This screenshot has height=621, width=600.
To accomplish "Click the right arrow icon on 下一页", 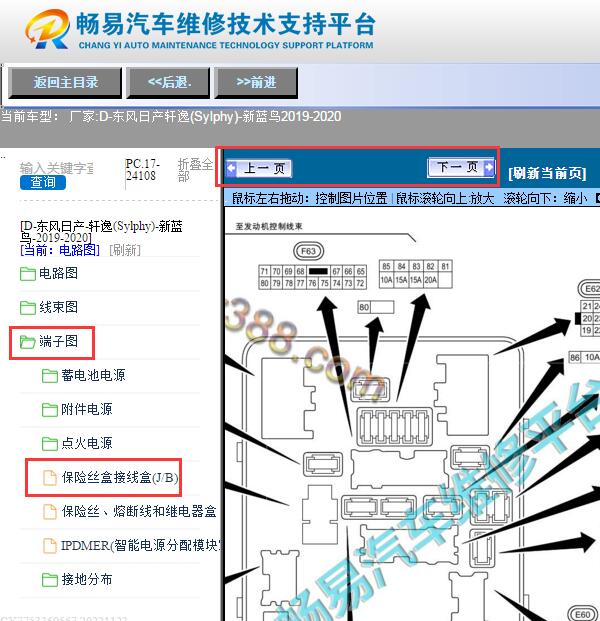I will 489,167.
